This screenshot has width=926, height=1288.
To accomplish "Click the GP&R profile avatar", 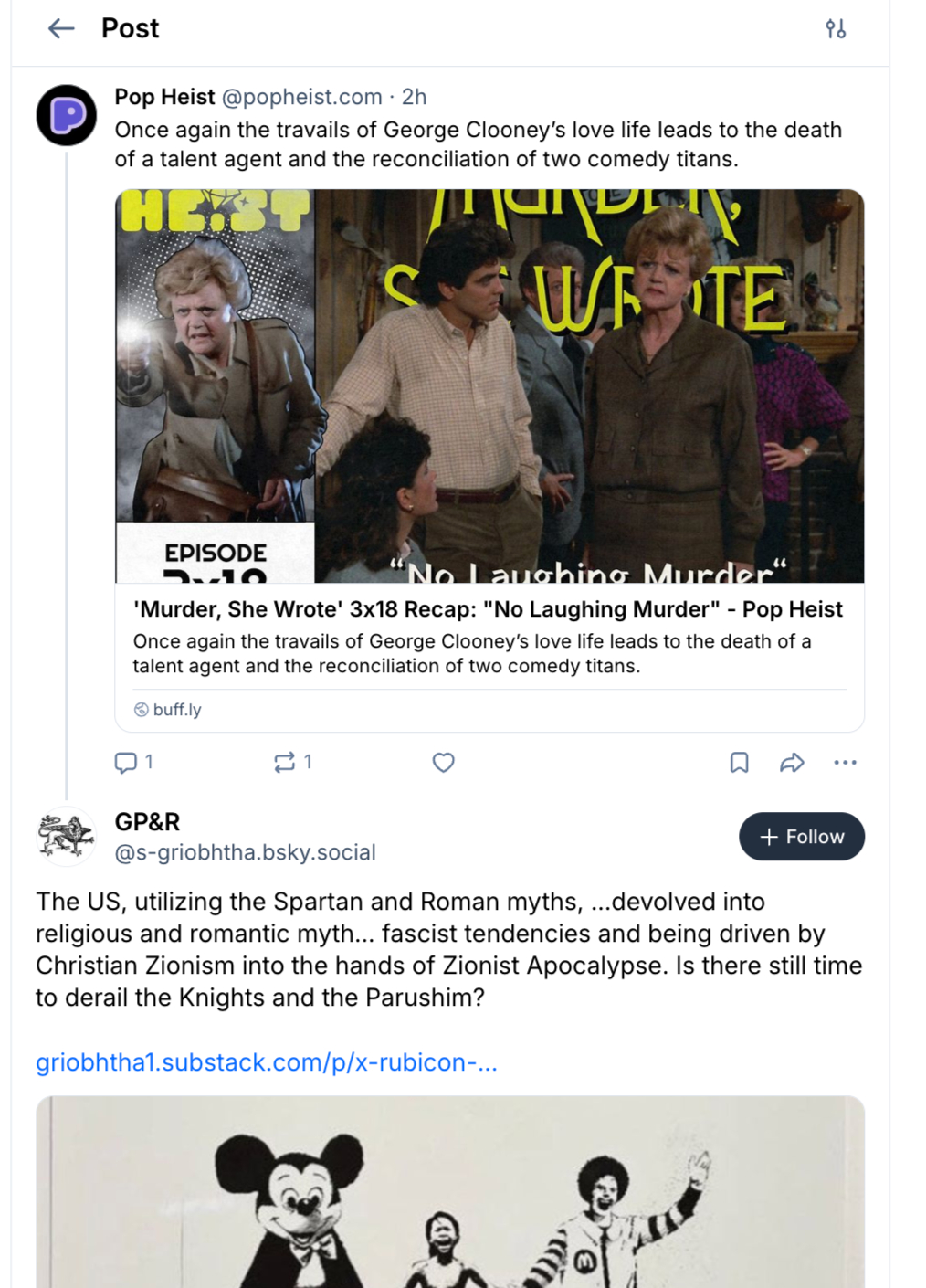I will 66,836.
